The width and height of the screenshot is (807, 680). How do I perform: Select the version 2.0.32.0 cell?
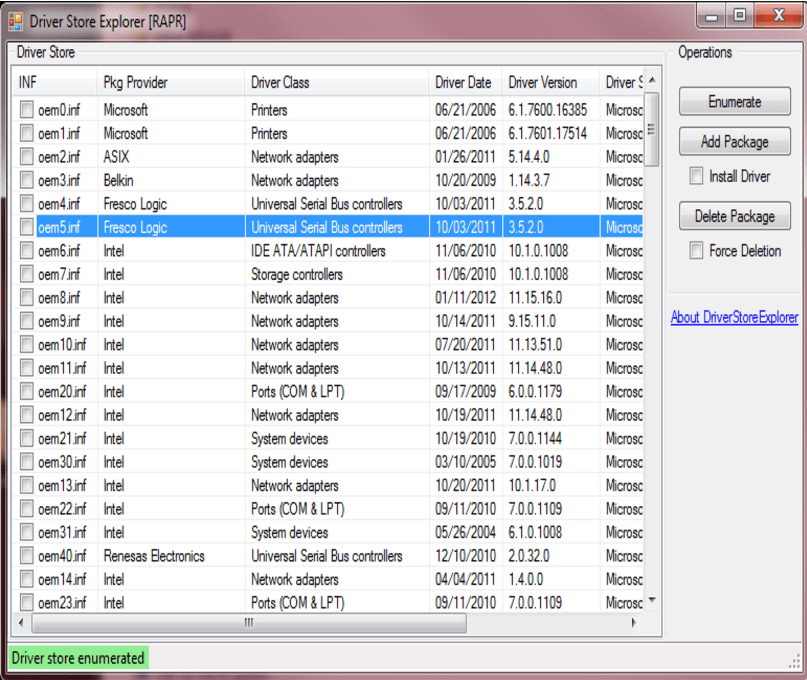(x=529, y=556)
